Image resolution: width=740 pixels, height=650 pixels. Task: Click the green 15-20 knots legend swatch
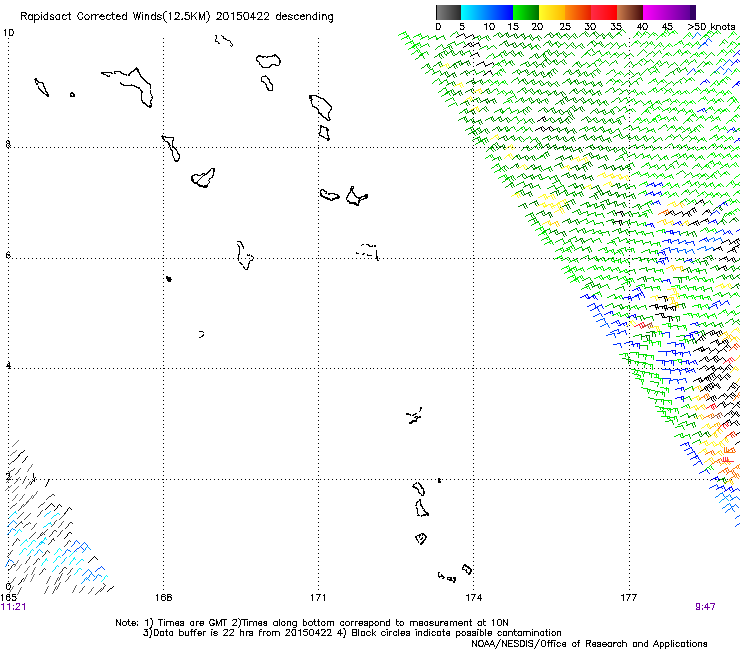pyautogui.click(x=526, y=12)
